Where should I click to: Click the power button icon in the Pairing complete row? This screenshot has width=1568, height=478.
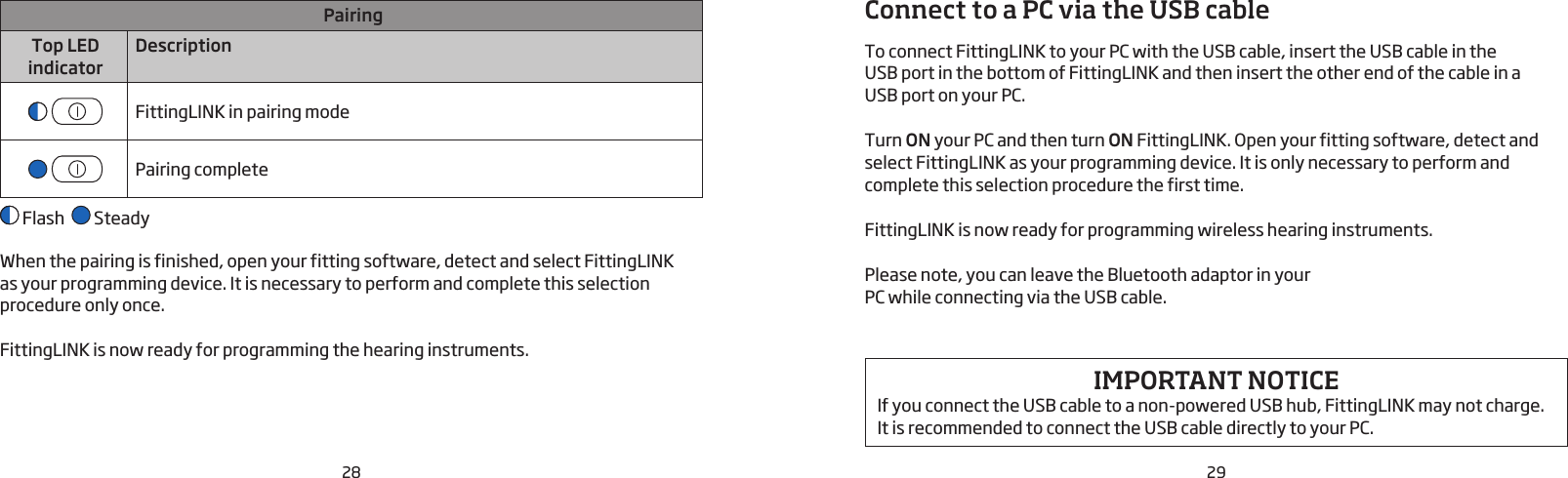point(77,169)
